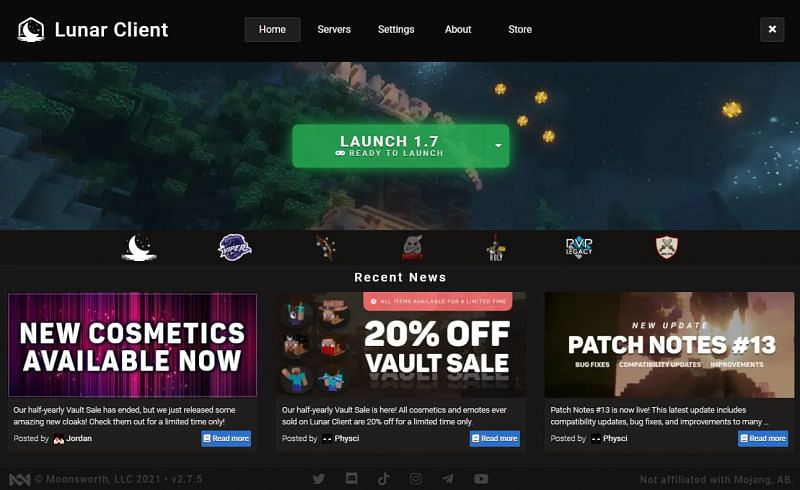Go to the Store tab
The width and height of the screenshot is (800, 490).
pyautogui.click(x=520, y=30)
